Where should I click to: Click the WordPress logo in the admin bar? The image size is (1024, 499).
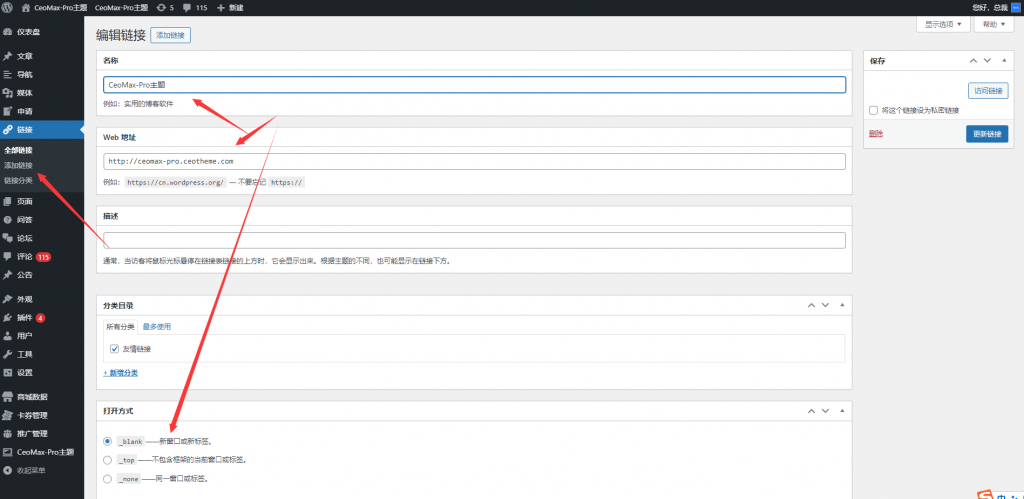pyautogui.click(x=10, y=7)
